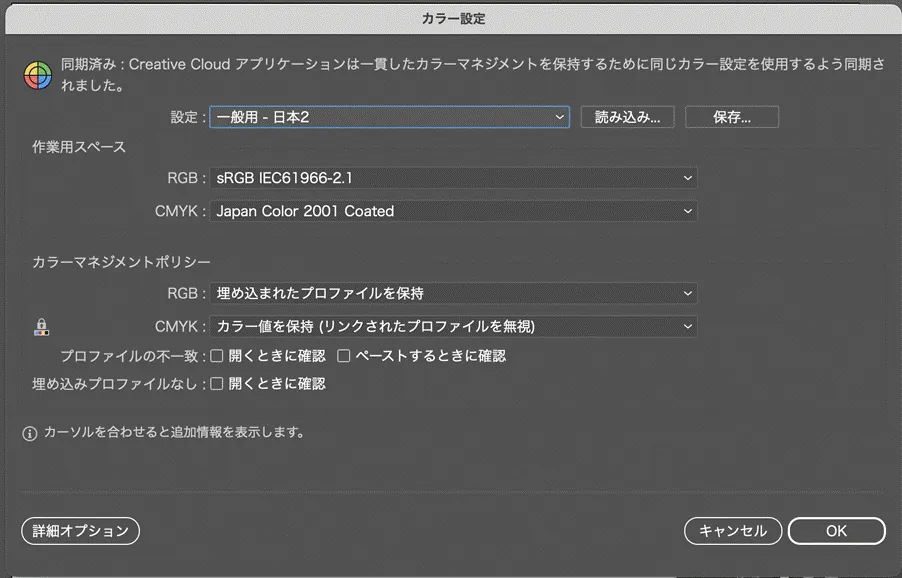The height and width of the screenshot is (578, 902).
Task: Open 詳細オプション settings
Action: click(x=80, y=531)
